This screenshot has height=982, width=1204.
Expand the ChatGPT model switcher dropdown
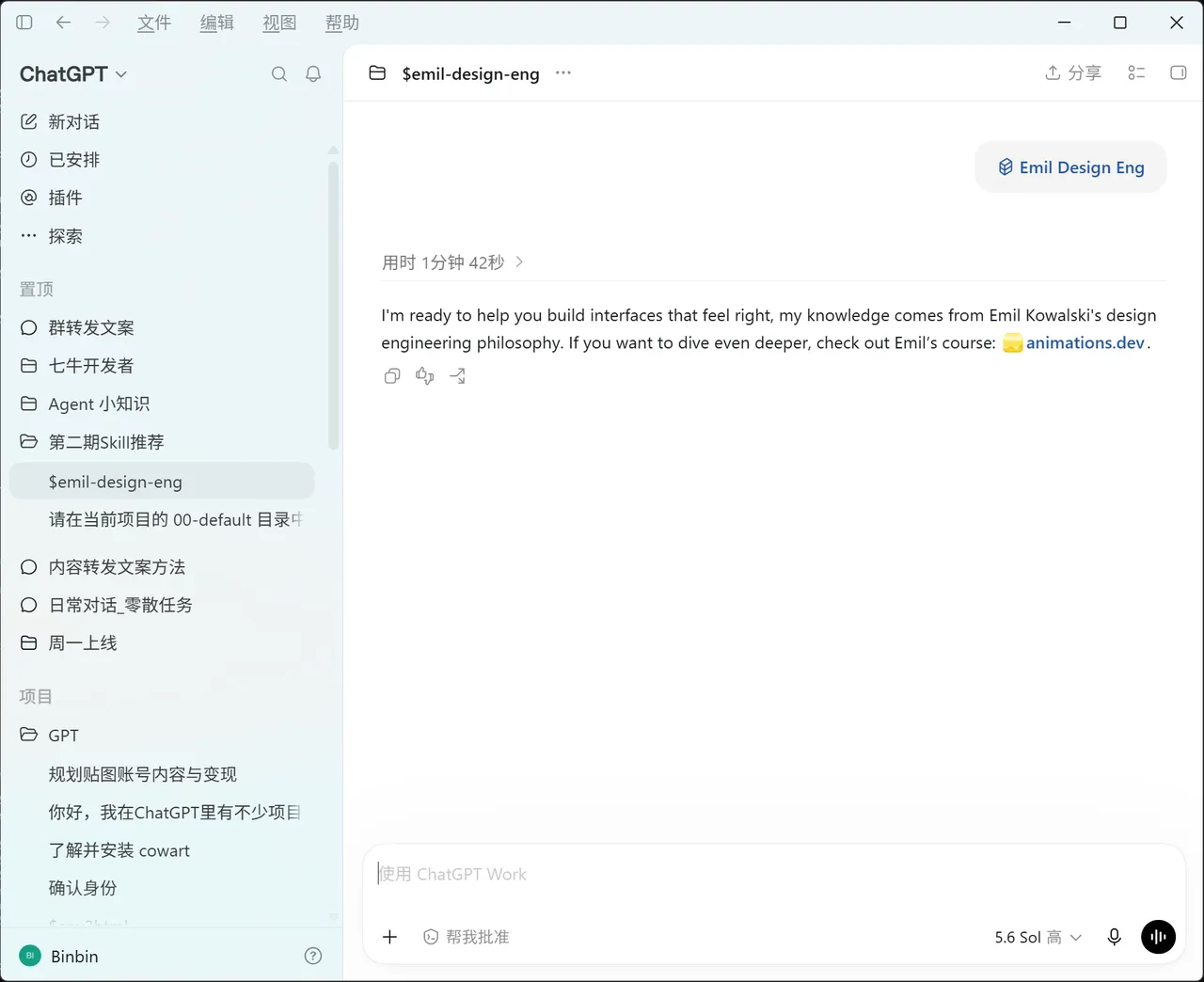73,74
